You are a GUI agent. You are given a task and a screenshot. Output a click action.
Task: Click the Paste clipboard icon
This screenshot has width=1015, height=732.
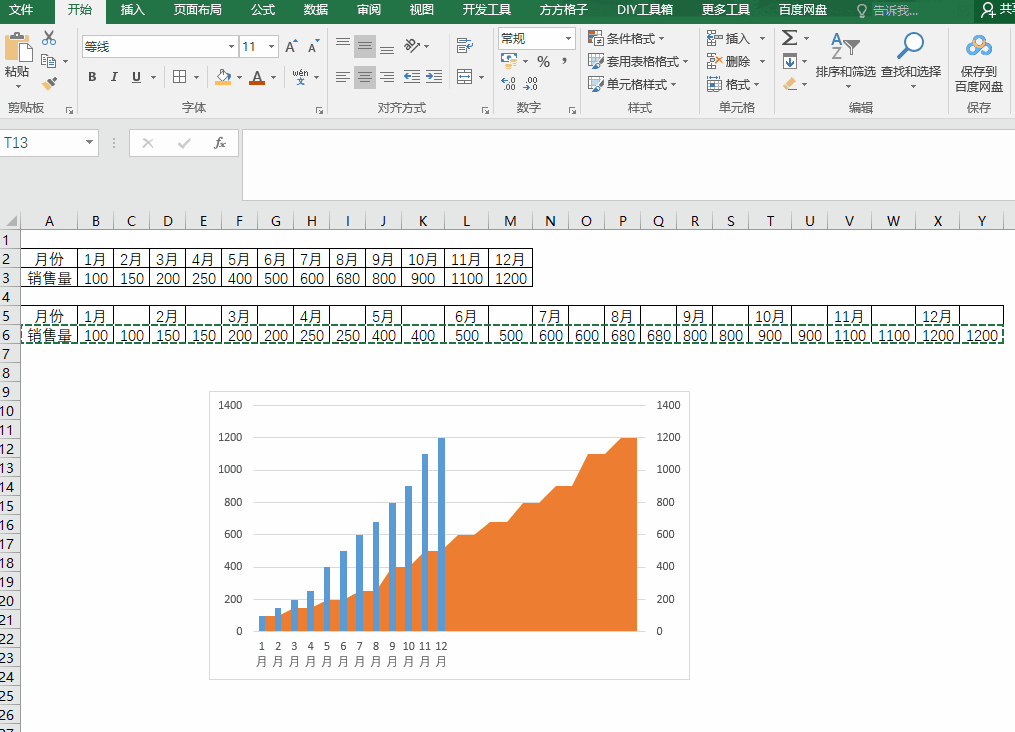pos(17,48)
